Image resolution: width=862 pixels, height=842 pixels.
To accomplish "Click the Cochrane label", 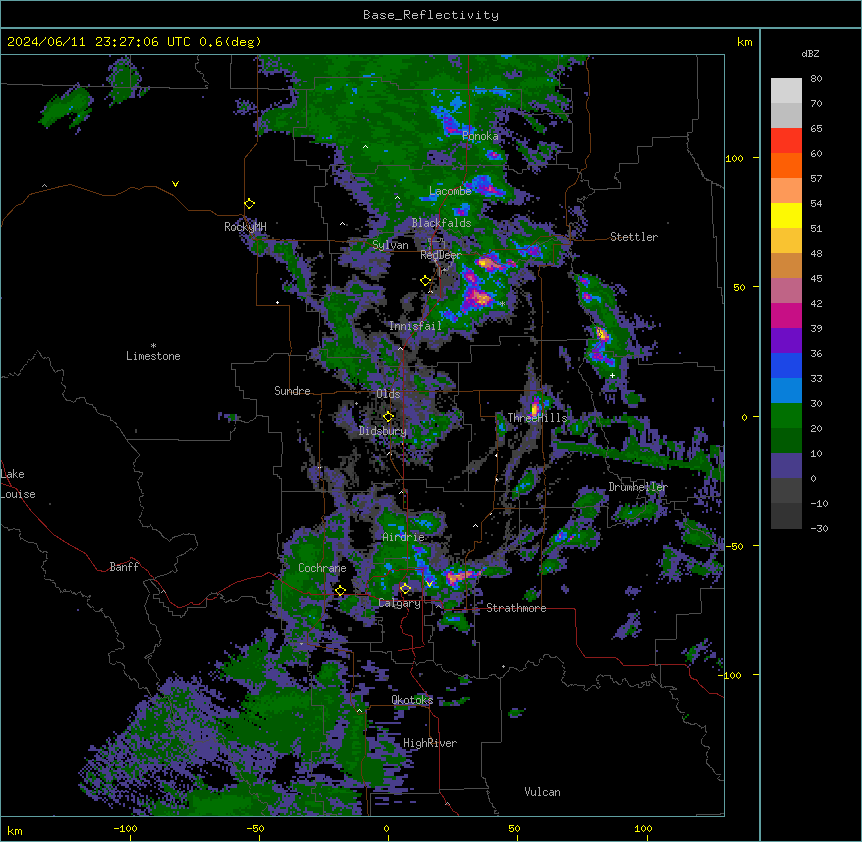I will point(322,568).
